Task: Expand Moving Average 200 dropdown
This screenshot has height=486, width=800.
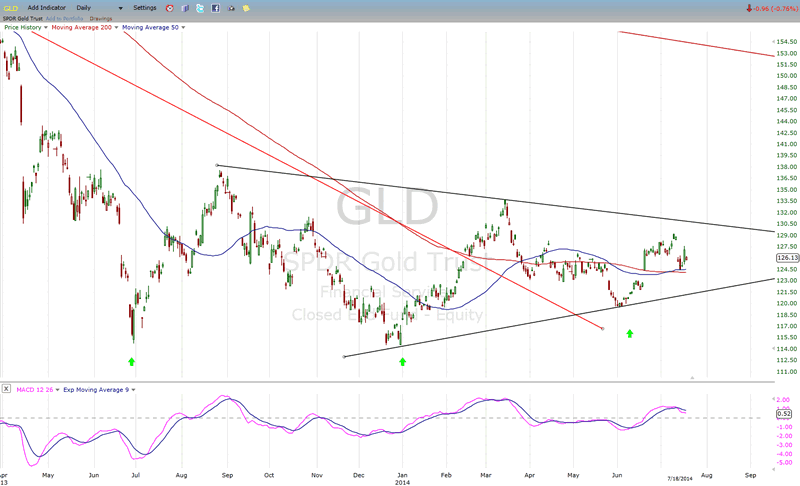Action: tap(117, 28)
